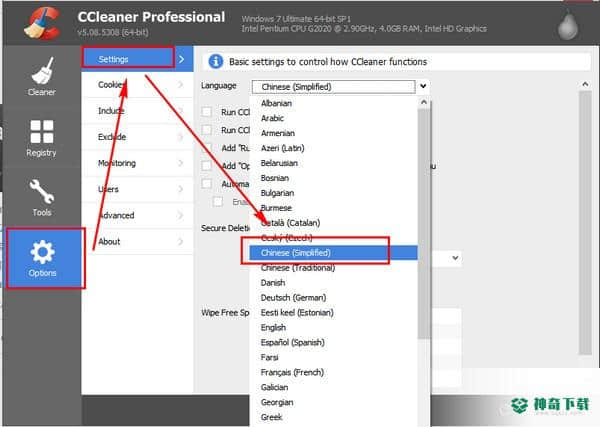
Task: Click the Language combo box field
Action: pyautogui.click(x=334, y=87)
